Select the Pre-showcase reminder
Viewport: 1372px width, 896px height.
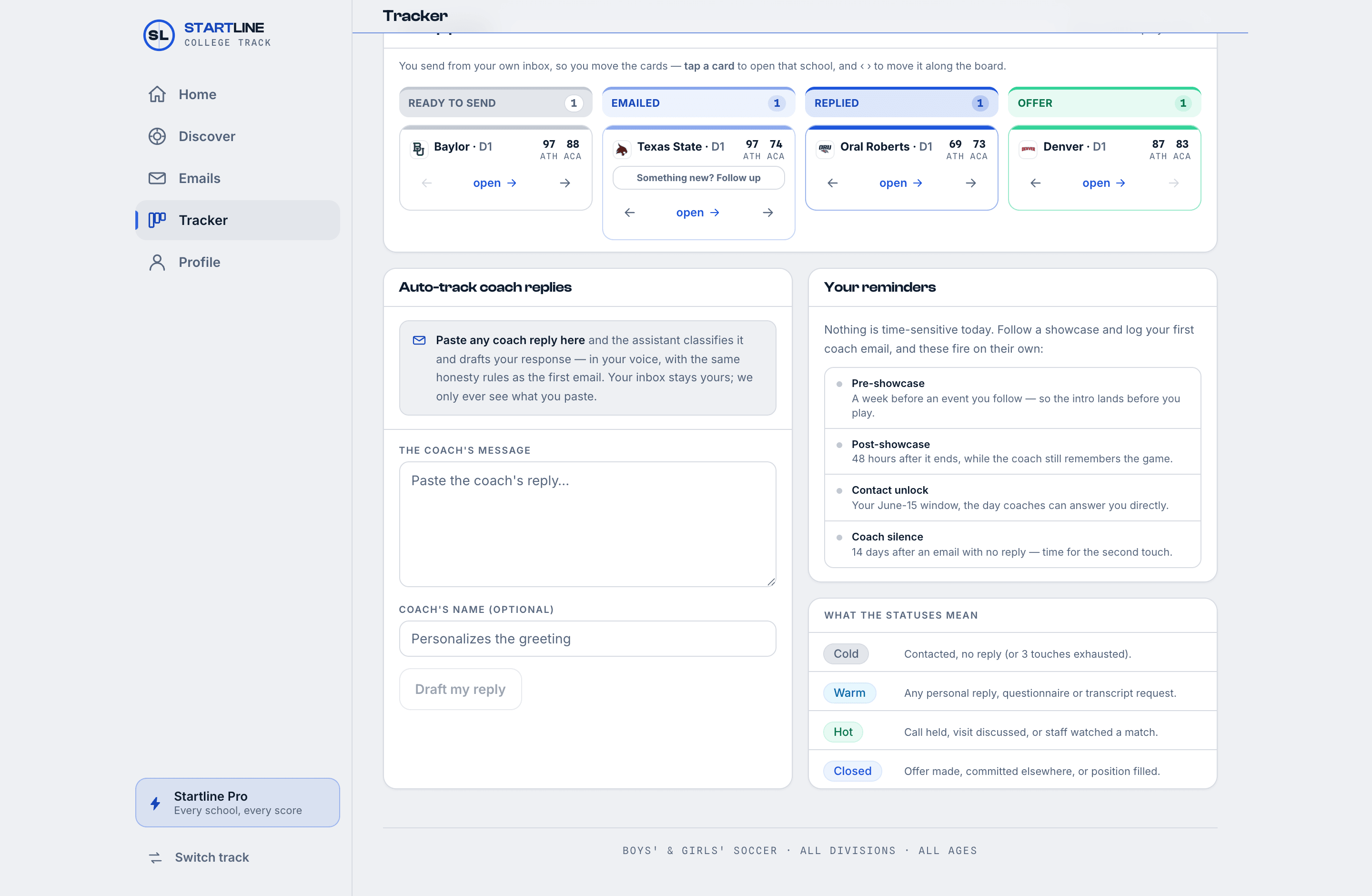(x=1012, y=398)
